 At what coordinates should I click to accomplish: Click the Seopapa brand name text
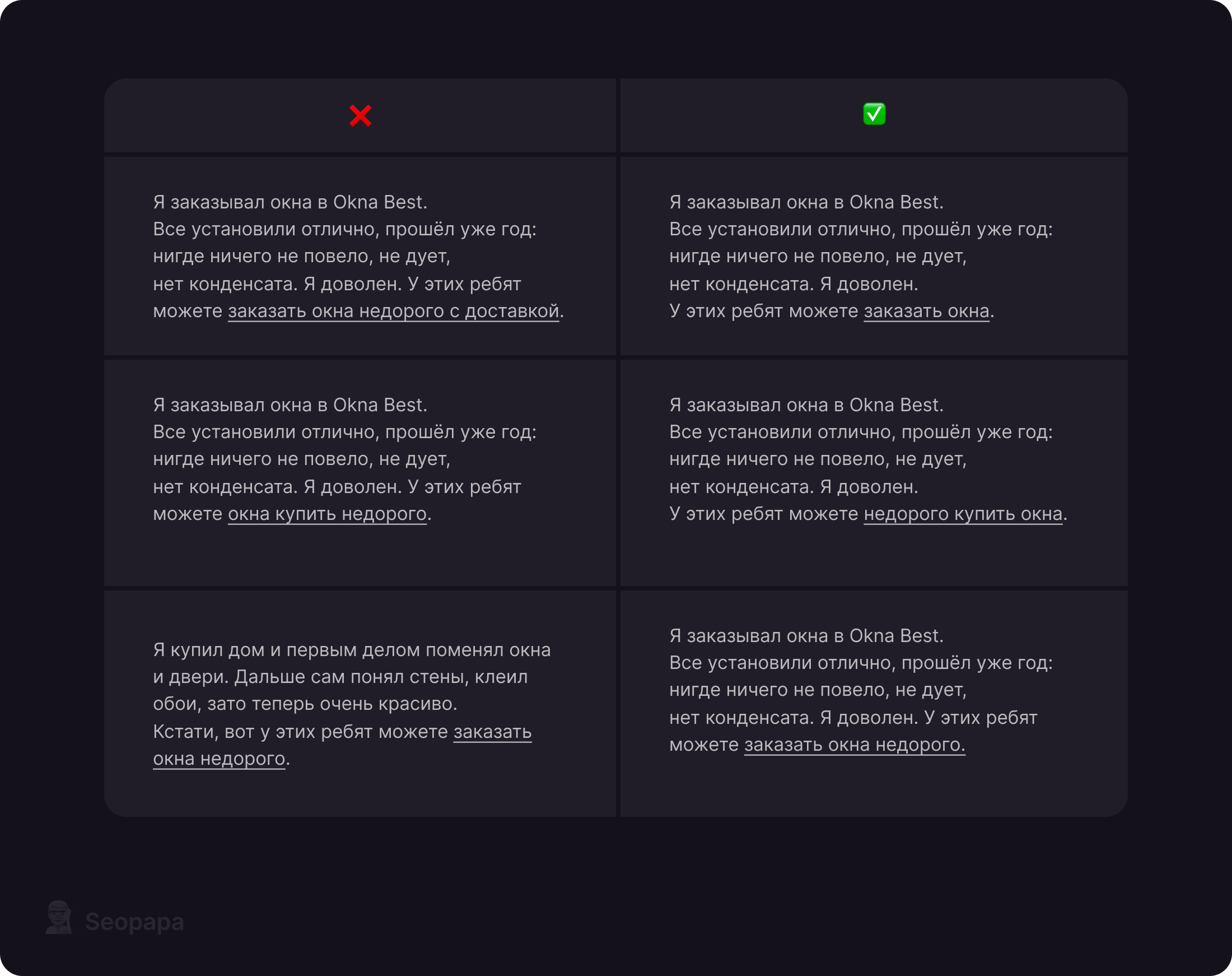tap(134, 922)
